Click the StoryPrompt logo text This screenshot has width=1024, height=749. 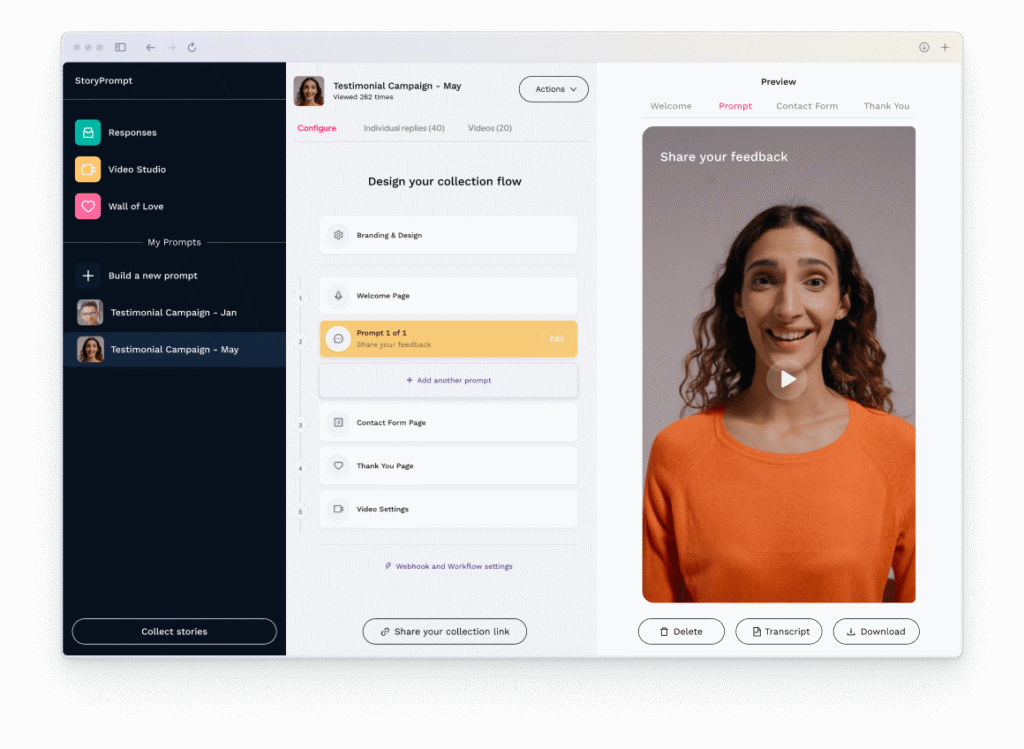pyautogui.click(x=103, y=80)
